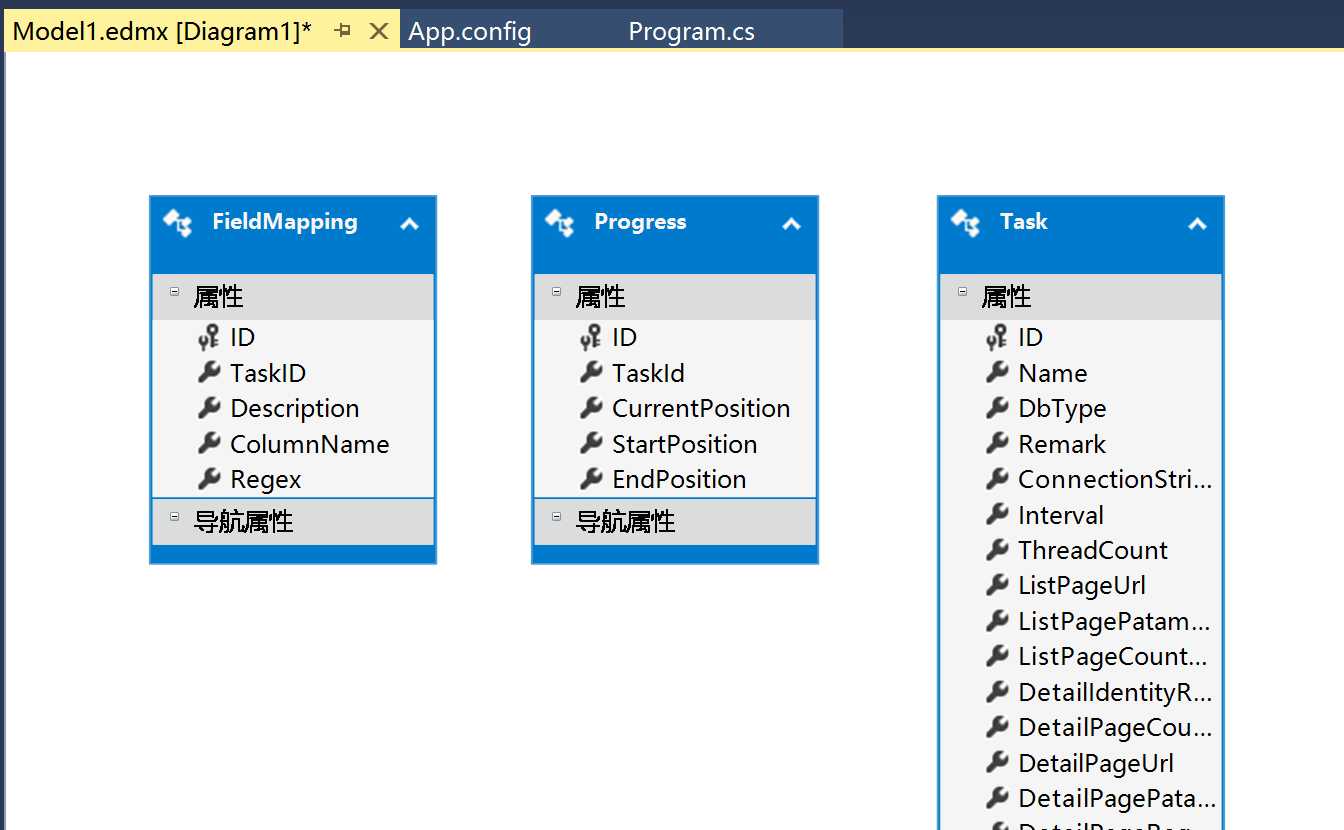
Task: Select the ListPagePatam... property text
Action: [1114, 622]
